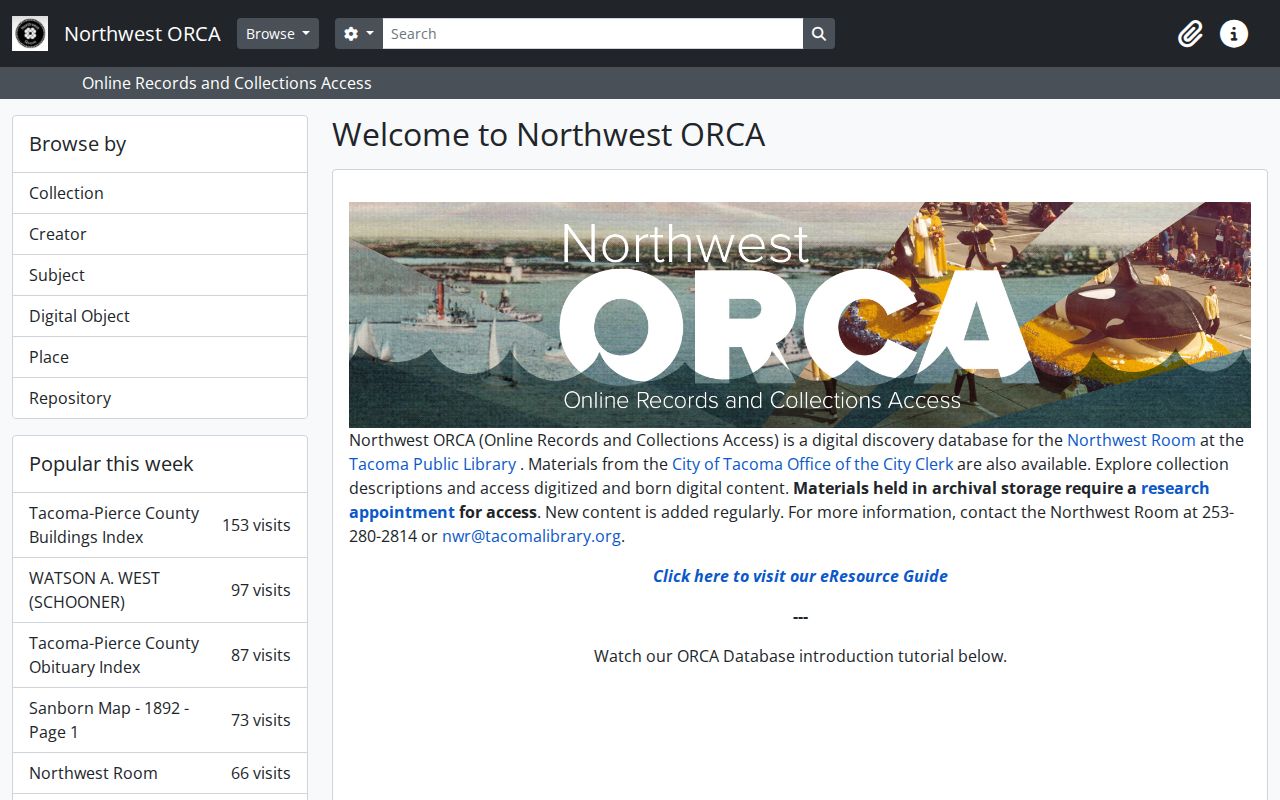
Task: Click the Northwest ORCA site title
Action: coord(142,34)
